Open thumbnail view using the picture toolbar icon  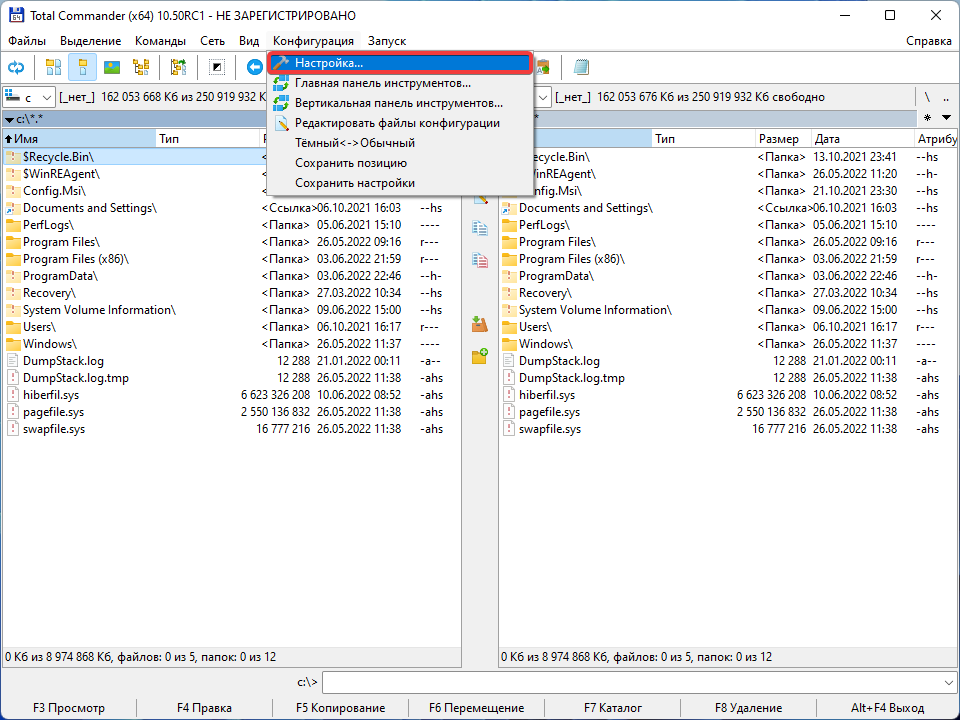[x=113, y=66]
